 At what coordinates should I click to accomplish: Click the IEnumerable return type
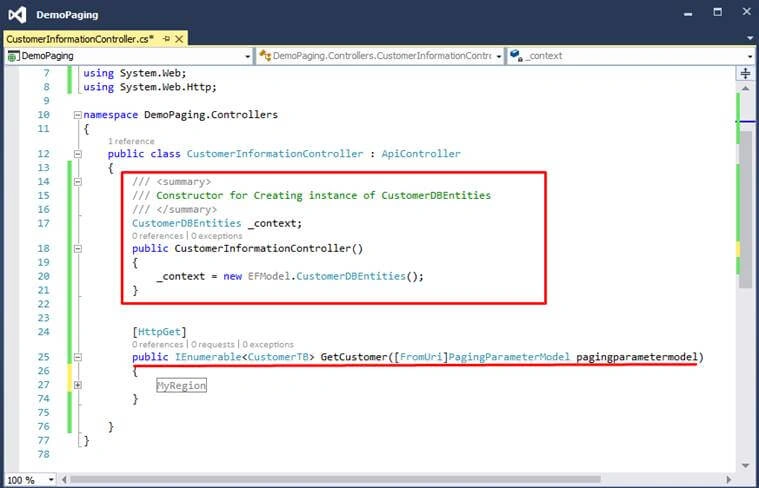point(208,357)
